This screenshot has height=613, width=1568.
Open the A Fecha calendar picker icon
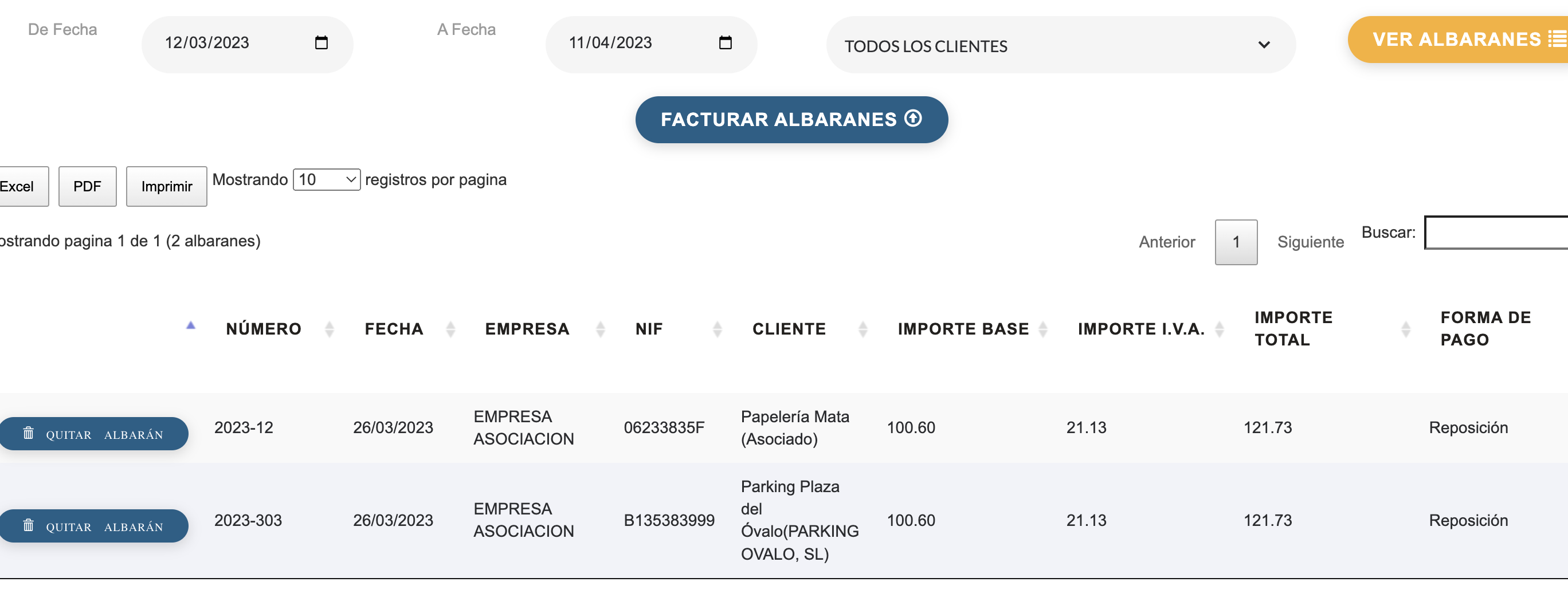pos(725,42)
